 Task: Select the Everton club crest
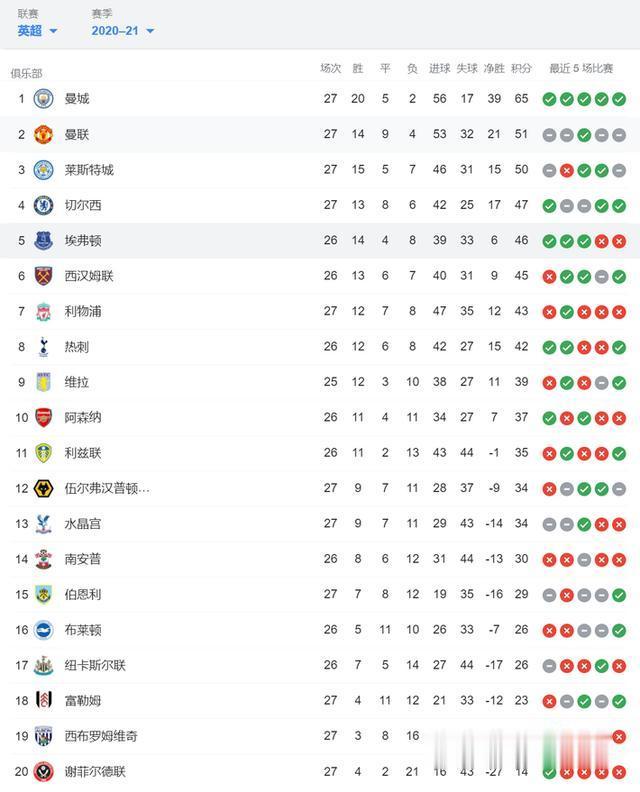point(43,240)
